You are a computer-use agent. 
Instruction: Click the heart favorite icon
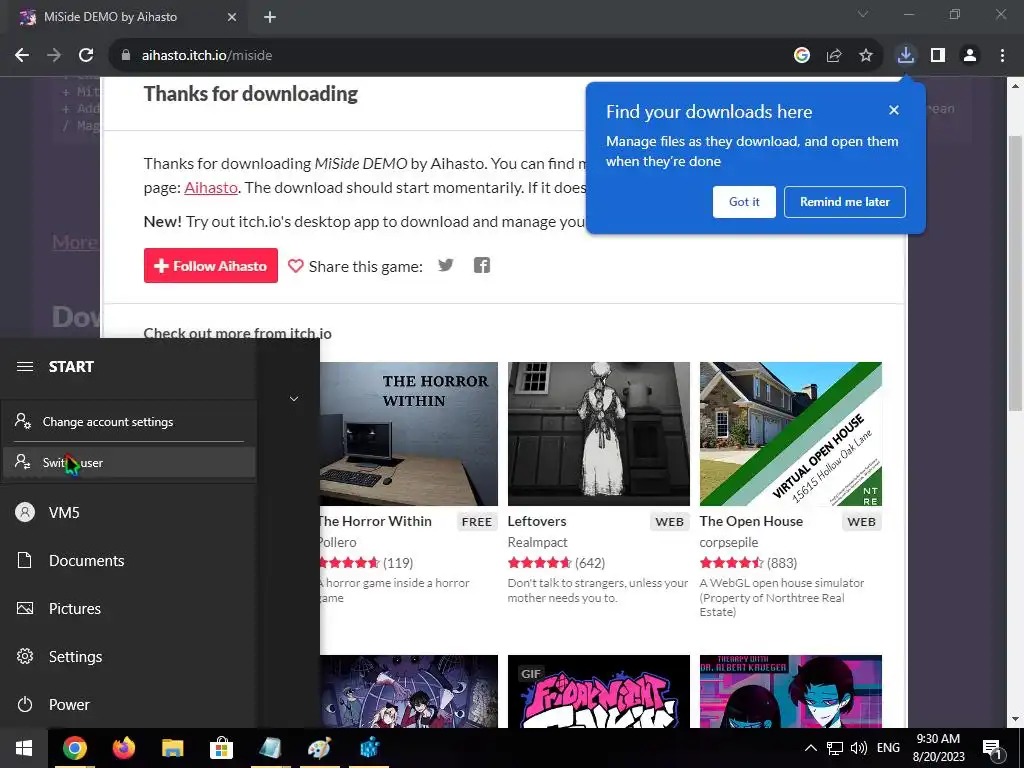pyautogui.click(x=295, y=266)
